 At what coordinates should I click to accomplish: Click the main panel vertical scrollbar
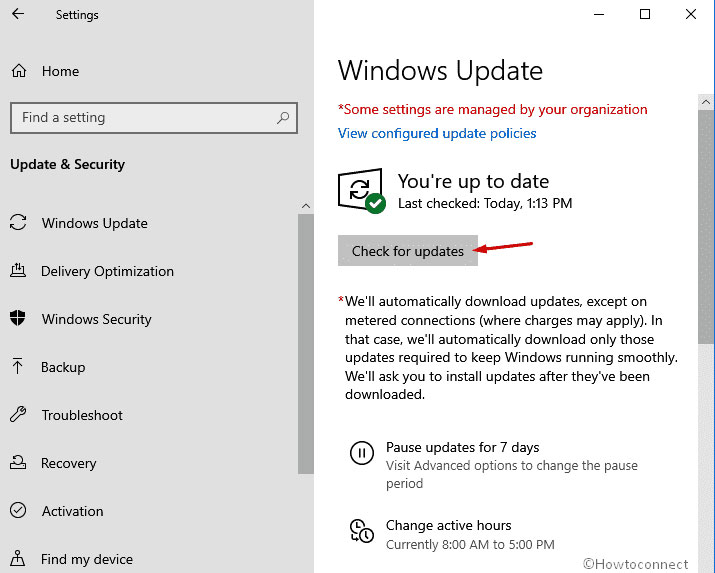pyautogui.click(x=707, y=220)
